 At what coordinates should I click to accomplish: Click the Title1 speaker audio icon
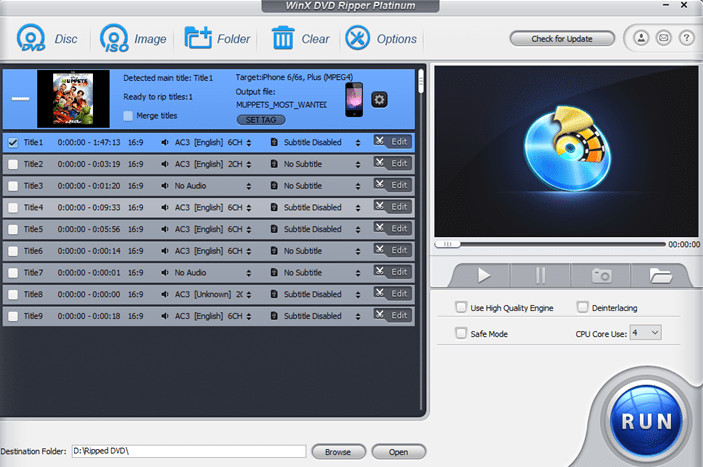click(165, 143)
